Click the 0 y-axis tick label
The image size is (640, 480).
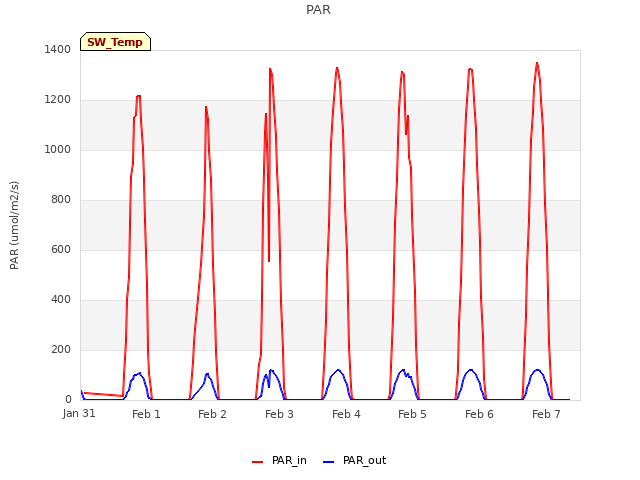click(68, 400)
